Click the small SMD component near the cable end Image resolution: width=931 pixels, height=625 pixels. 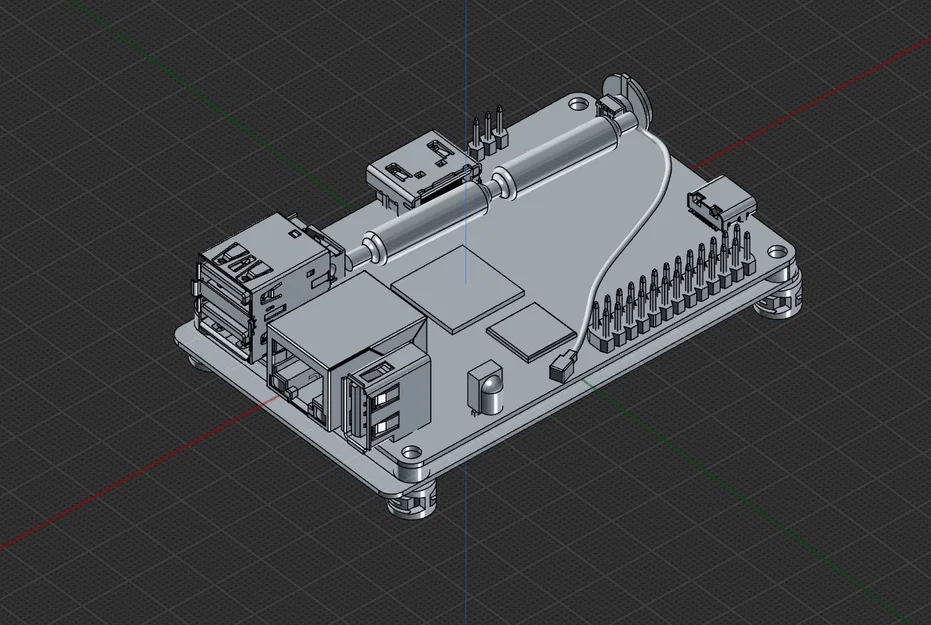coord(562,370)
